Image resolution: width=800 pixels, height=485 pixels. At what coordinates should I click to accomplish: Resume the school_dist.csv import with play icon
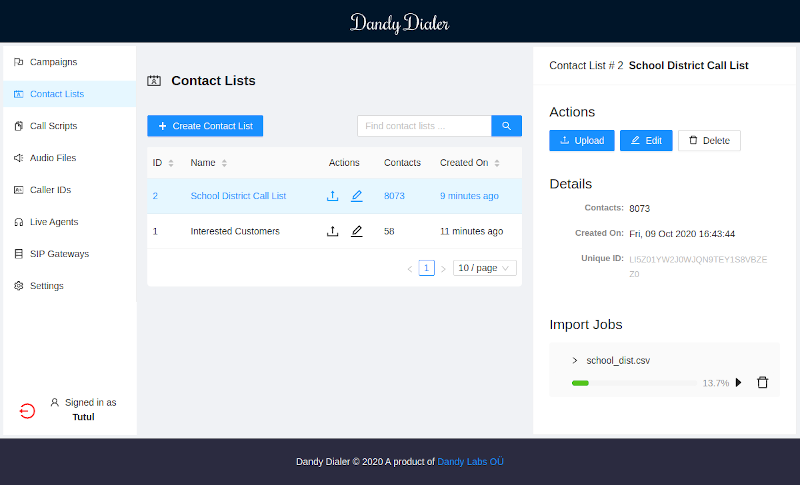(739, 382)
